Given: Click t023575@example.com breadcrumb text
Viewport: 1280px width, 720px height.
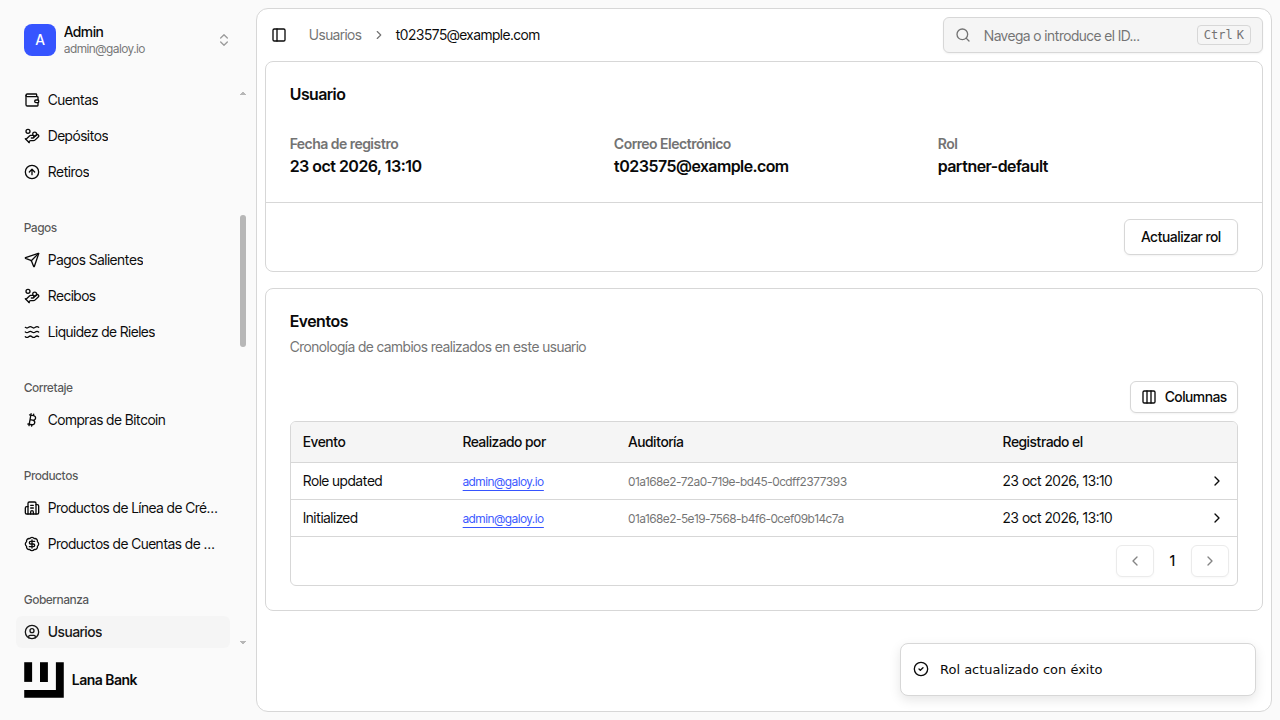Looking at the screenshot, I should (x=468, y=35).
